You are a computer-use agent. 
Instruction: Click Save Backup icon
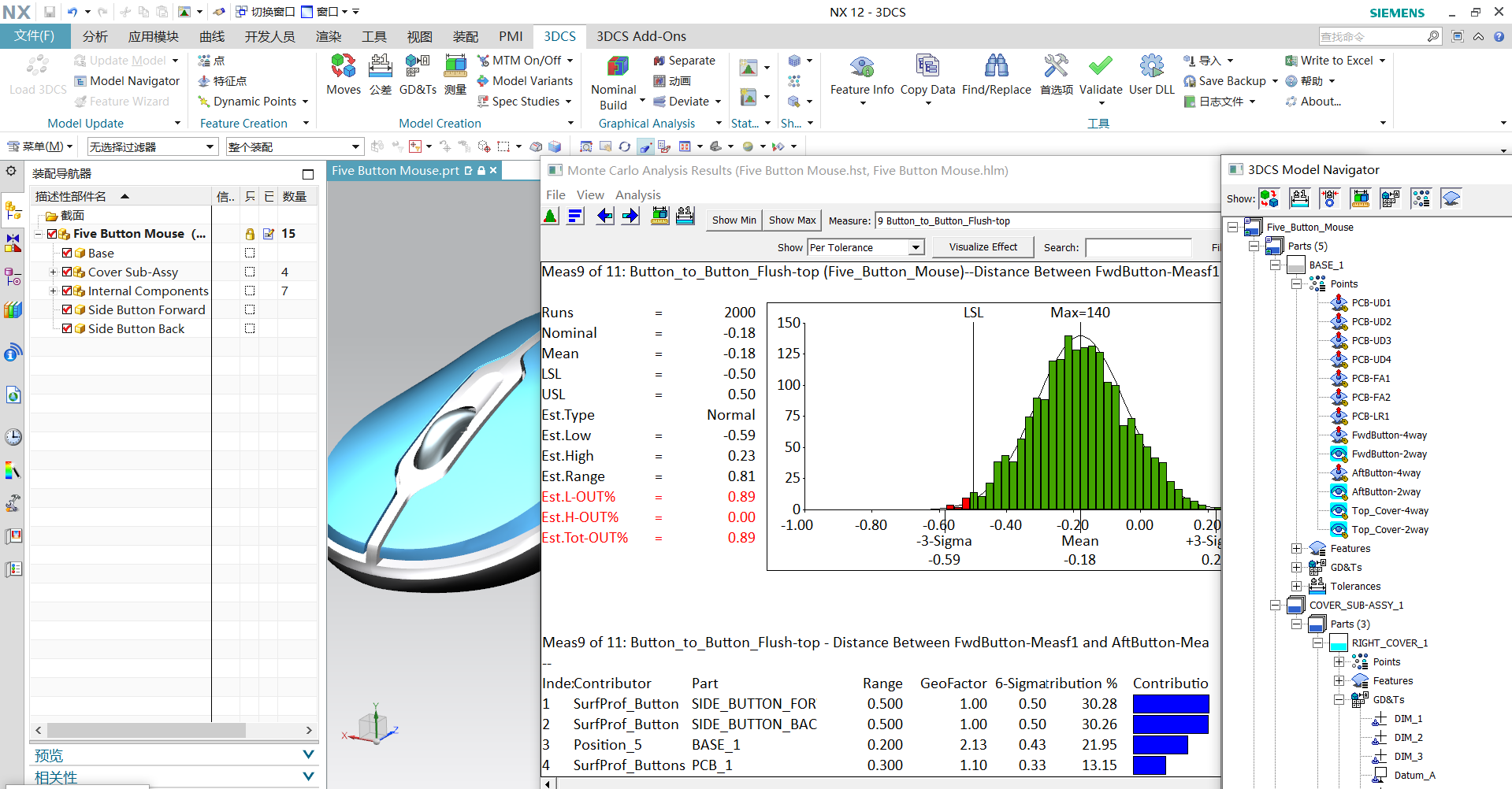point(1190,81)
